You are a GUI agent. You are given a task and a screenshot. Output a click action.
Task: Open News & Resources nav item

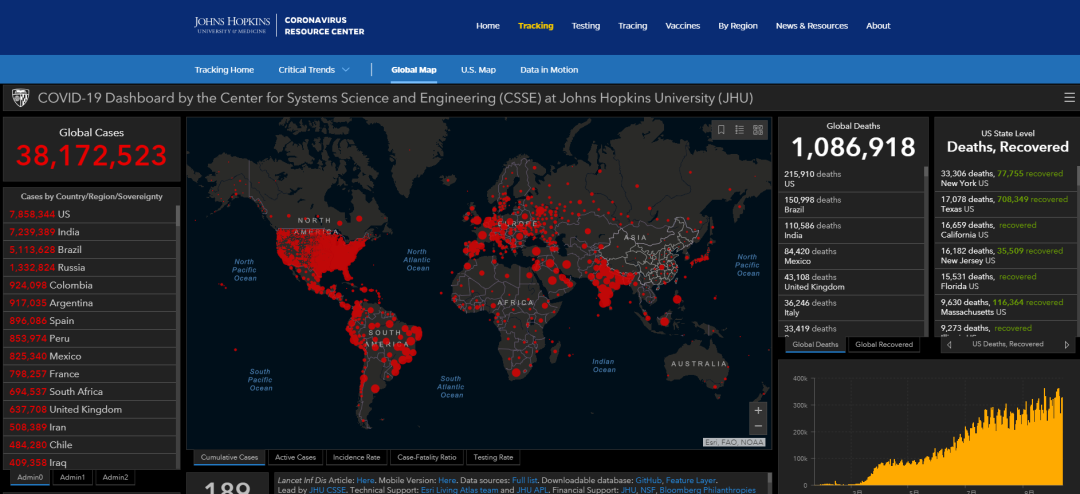(x=811, y=25)
